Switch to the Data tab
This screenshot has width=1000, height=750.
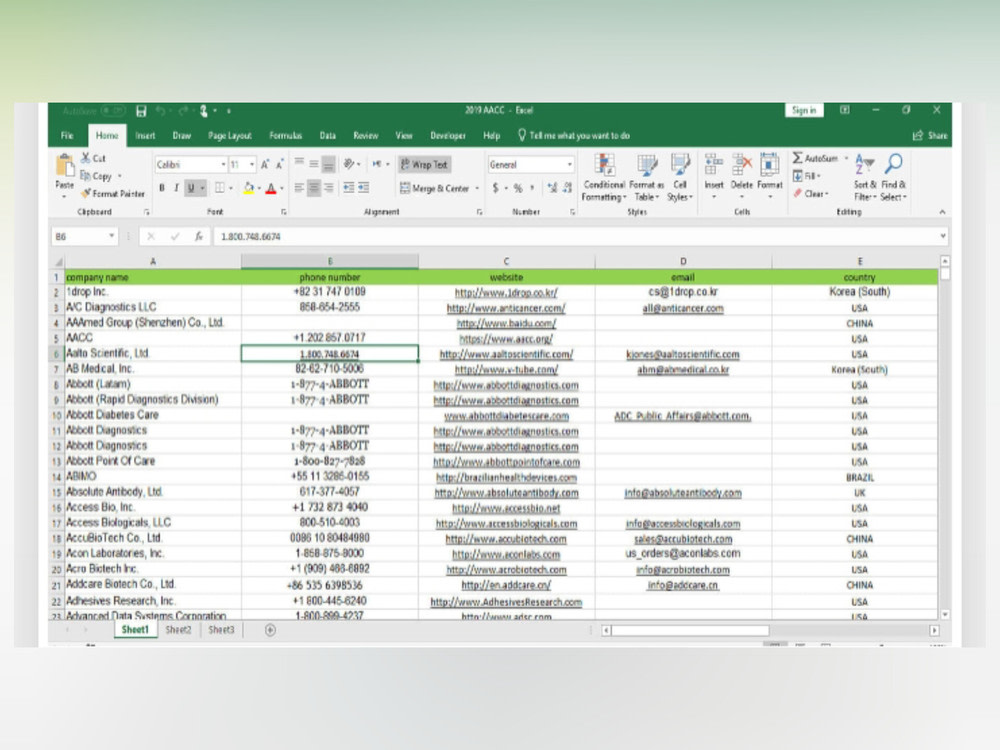pos(328,135)
